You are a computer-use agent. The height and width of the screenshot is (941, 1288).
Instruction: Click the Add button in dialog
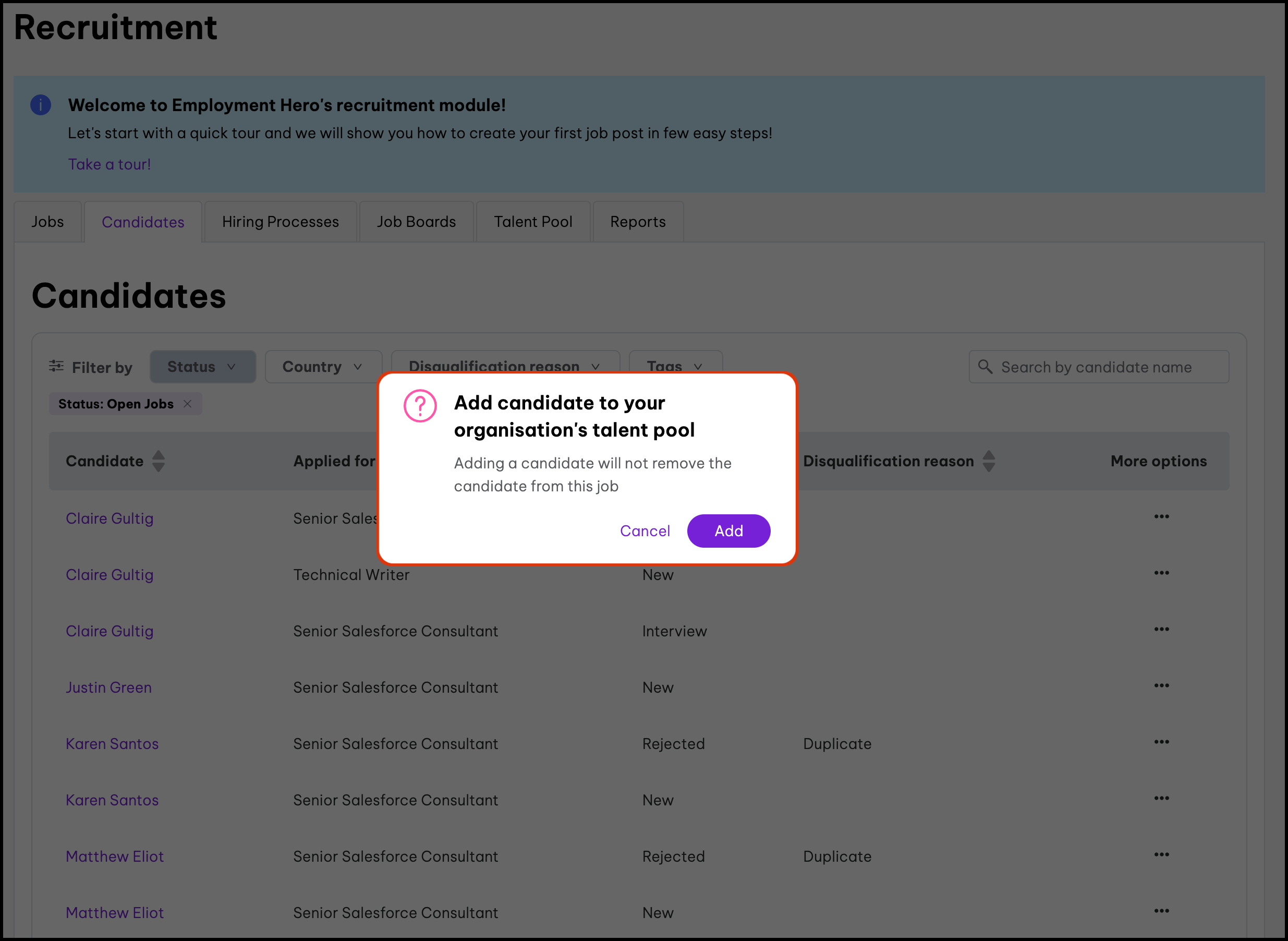point(728,531)
